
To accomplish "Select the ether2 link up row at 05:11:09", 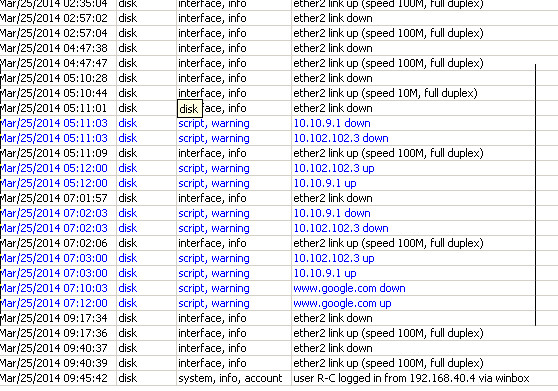I will point(279,153).
